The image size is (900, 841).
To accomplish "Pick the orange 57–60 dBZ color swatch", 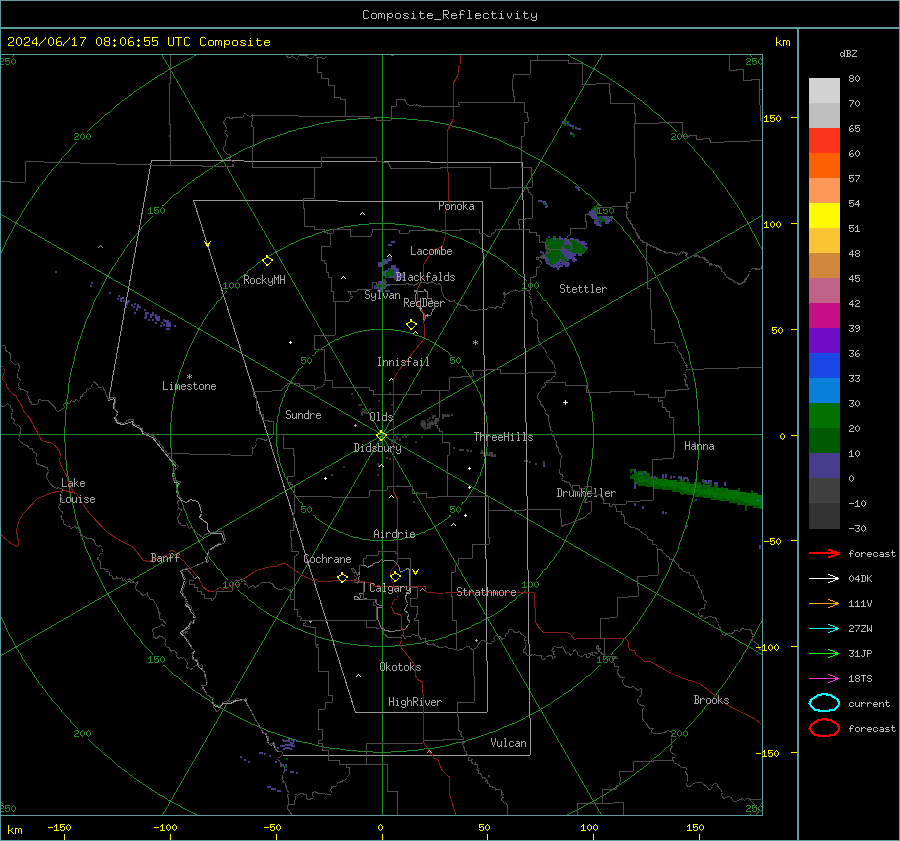I will 824,166.
